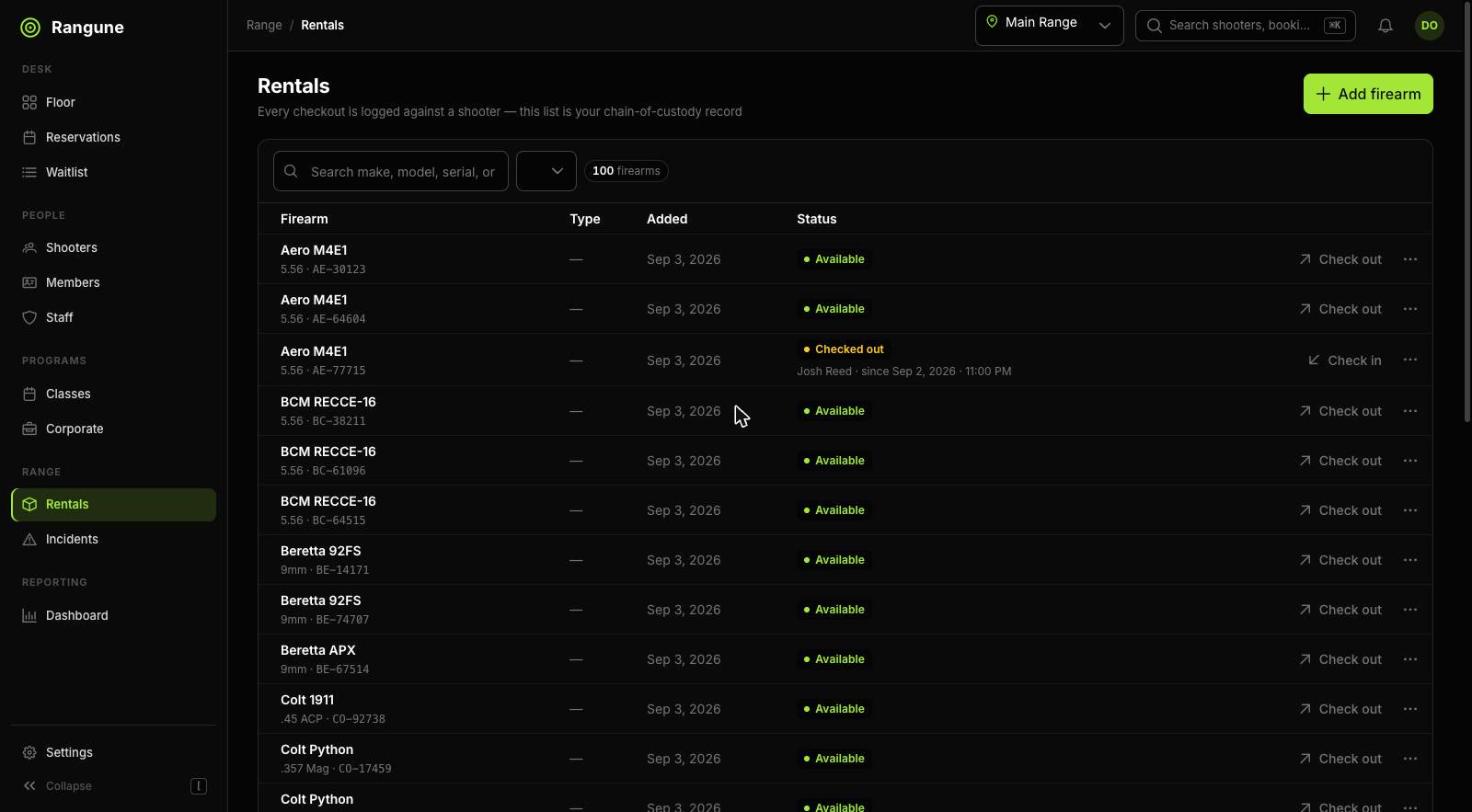Click the page vertical scrollbar
The image size is (1472, 812).
coord(1467,212)
